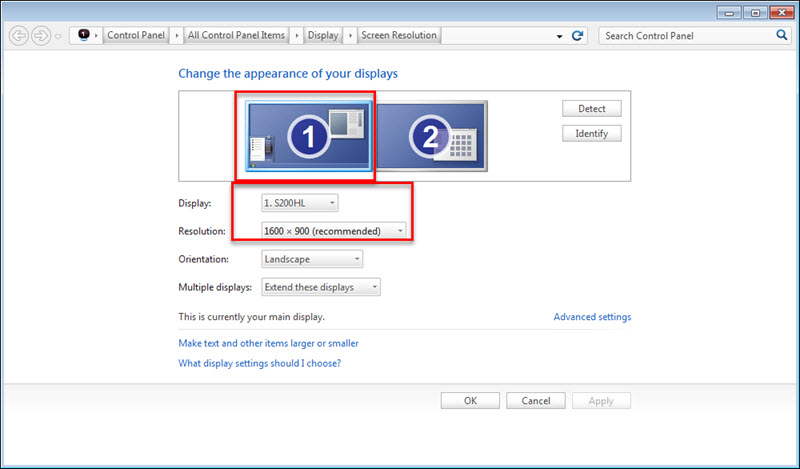Click the Cancel button
The image size is (800, 469).
[536, 401]
